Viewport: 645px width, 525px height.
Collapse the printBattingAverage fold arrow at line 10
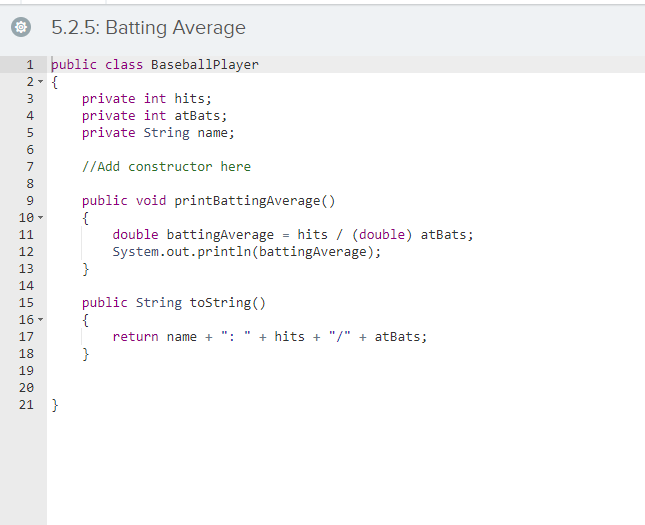40,217
